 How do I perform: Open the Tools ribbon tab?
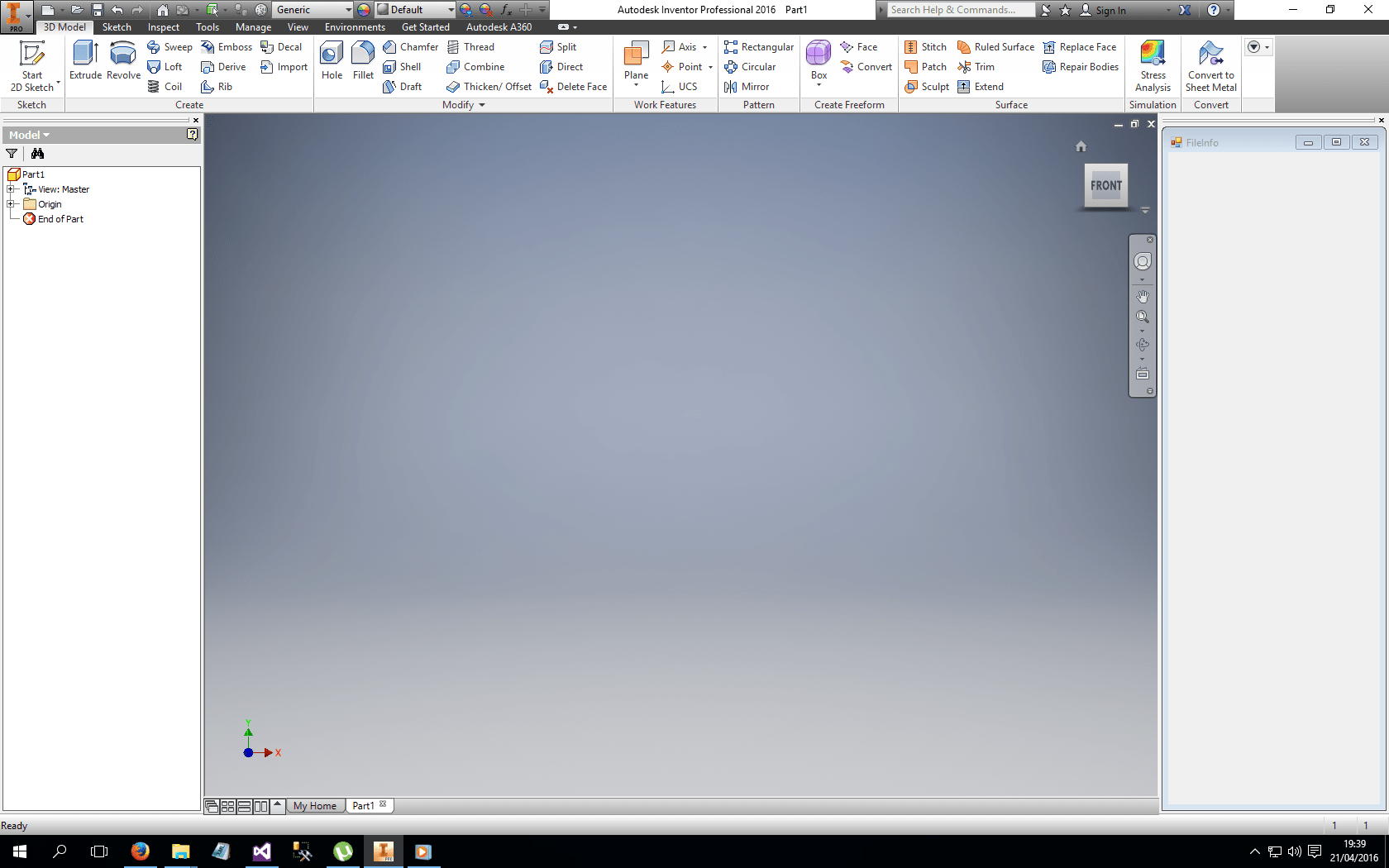coord(207,27)
